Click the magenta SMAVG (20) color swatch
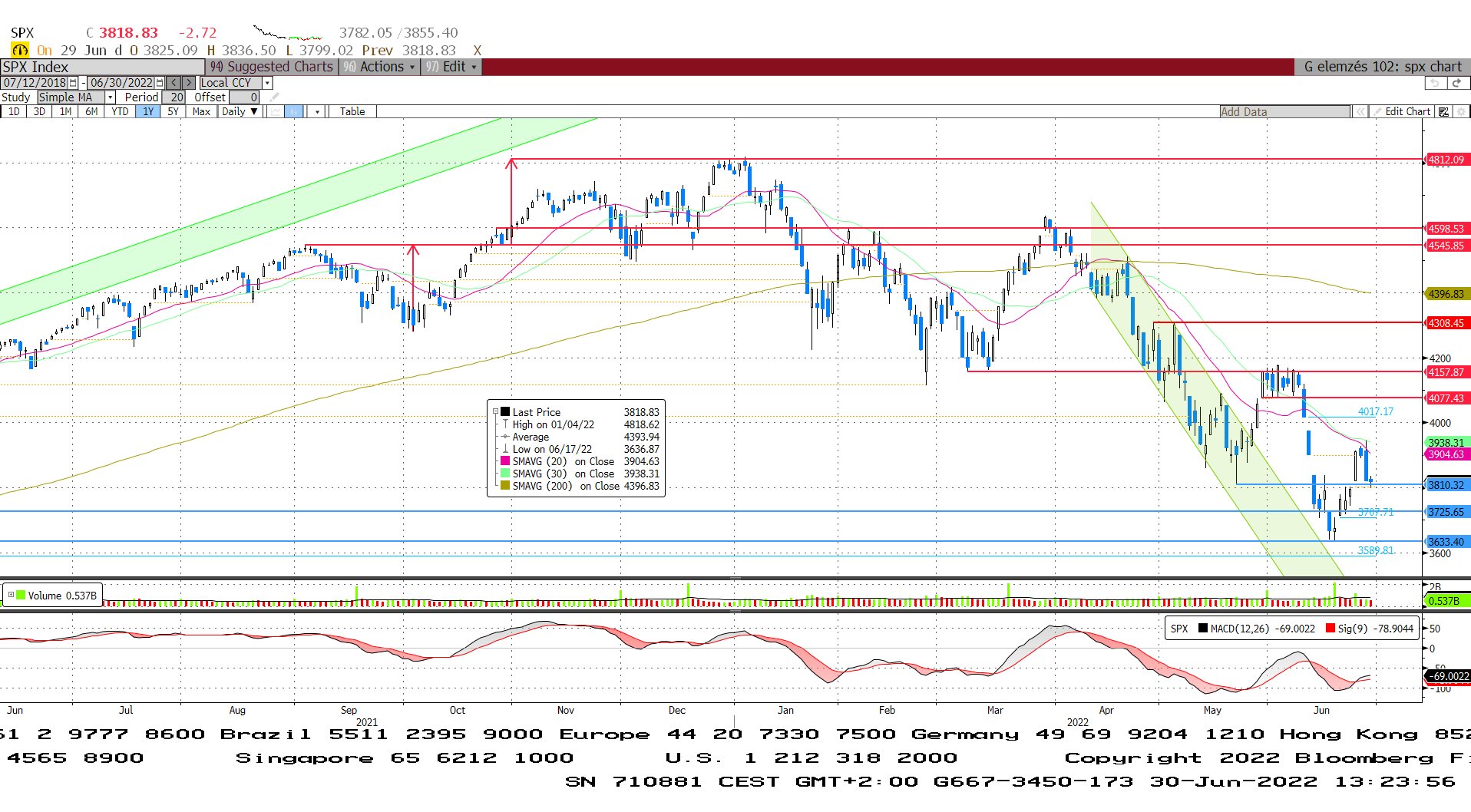Screen dimensions: 1471x812 [505, 461]
